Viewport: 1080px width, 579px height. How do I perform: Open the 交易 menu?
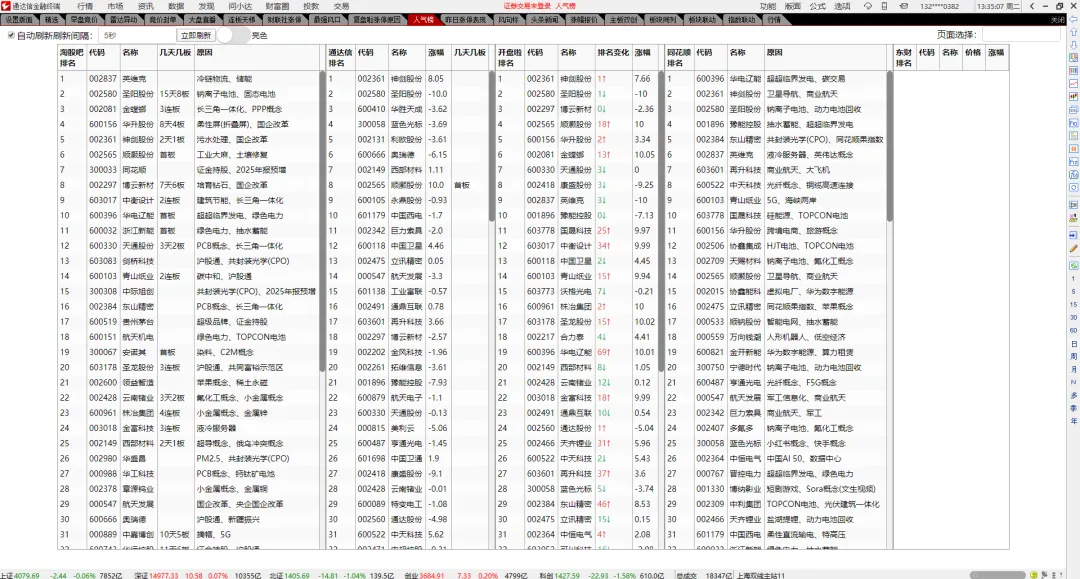[x=342, y=6]
